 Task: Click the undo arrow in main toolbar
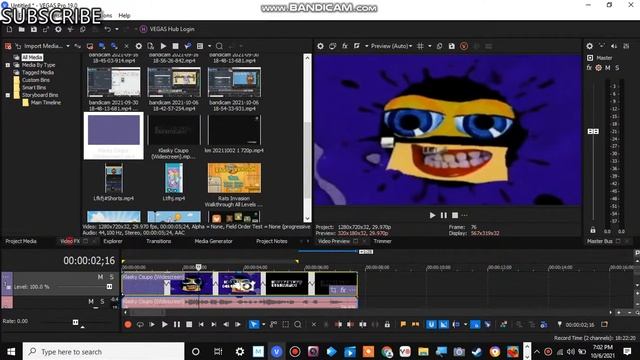[107, 29]
